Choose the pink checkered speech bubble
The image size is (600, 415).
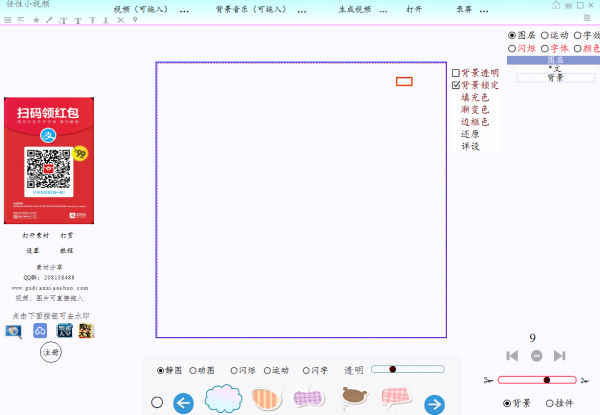[x=396, y=397]
